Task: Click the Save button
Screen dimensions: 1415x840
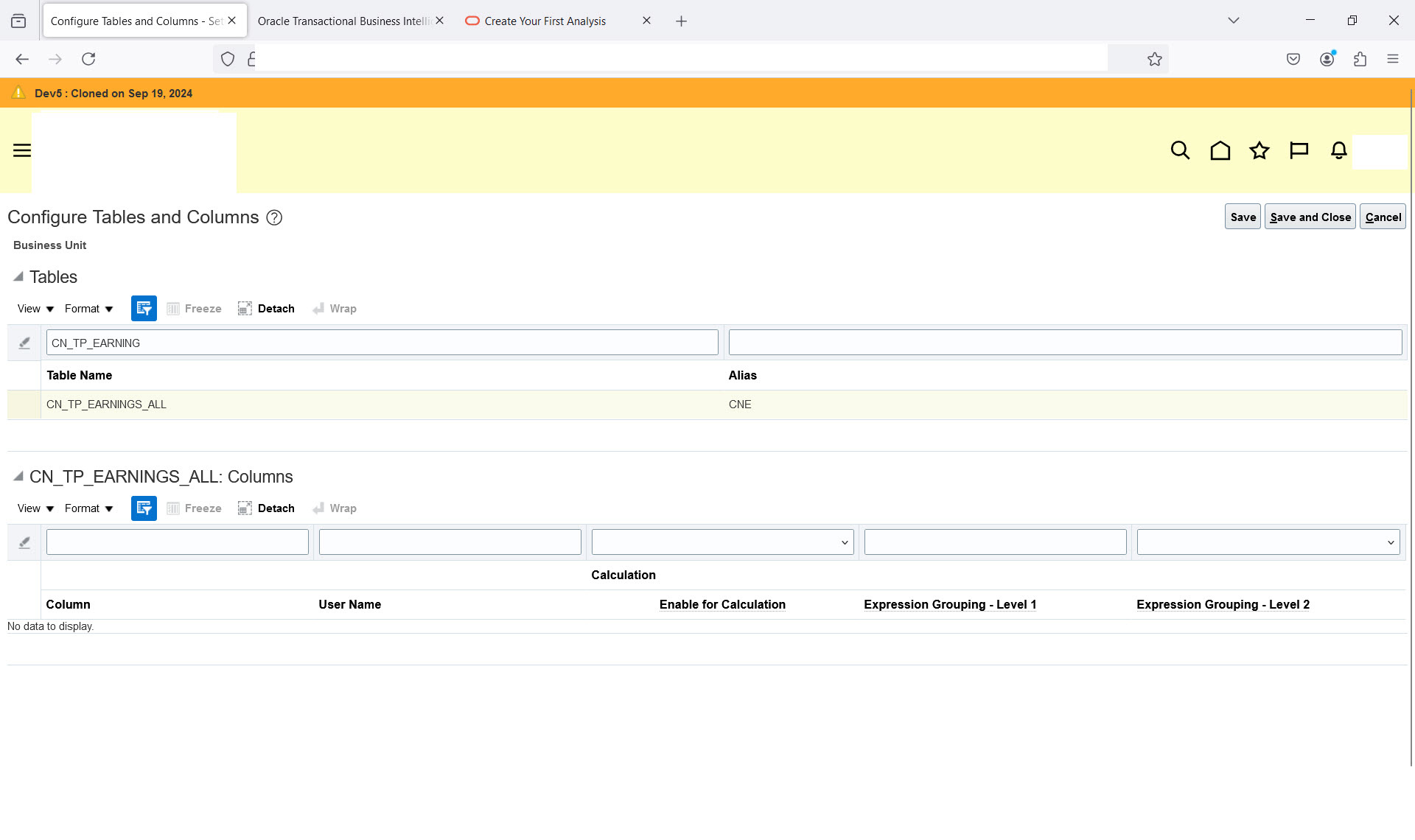Action: point(1243,217)
